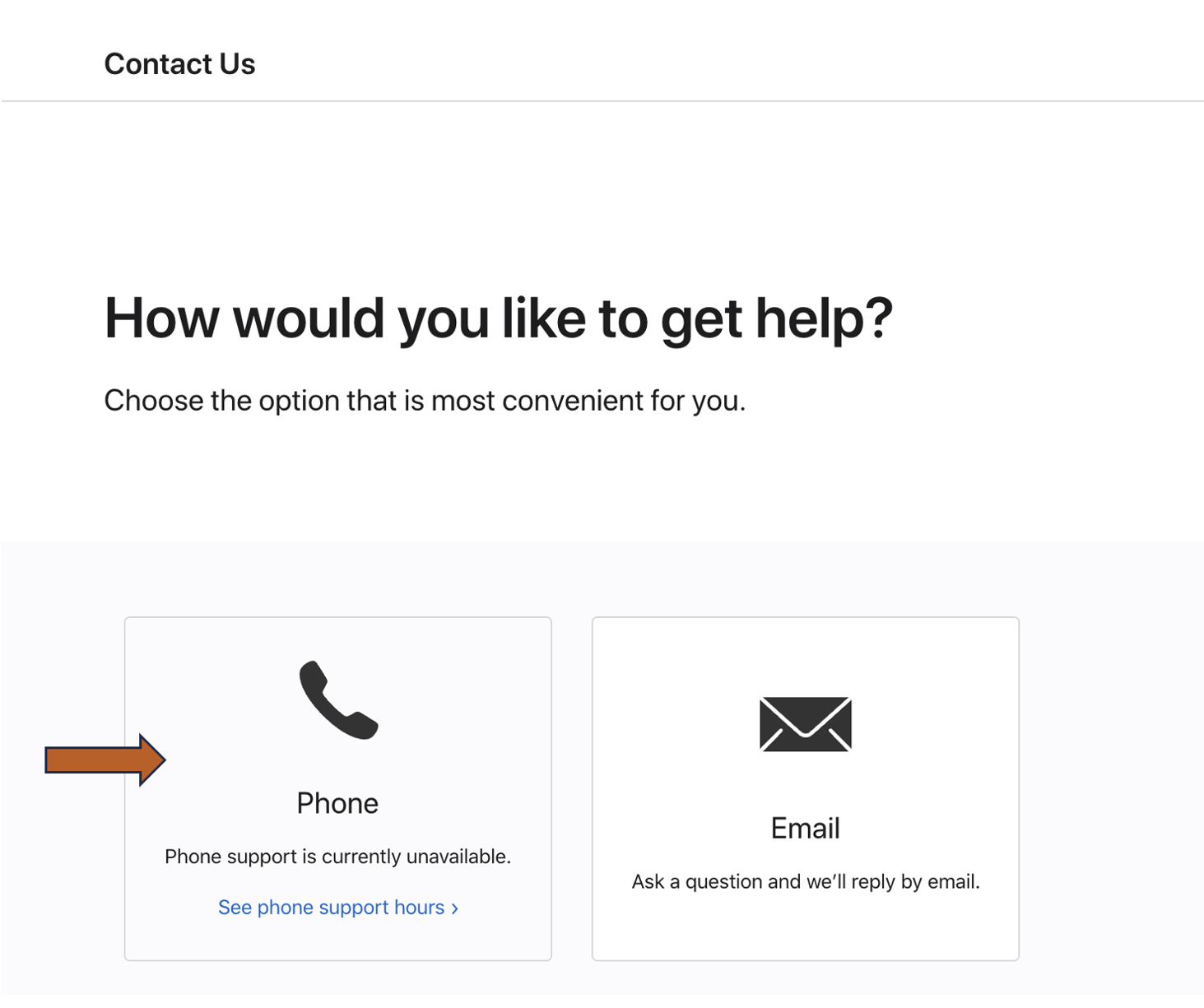1204x1008 pixels.
Task: Click the orange arrow pointing at Phone
Action: 105,759
